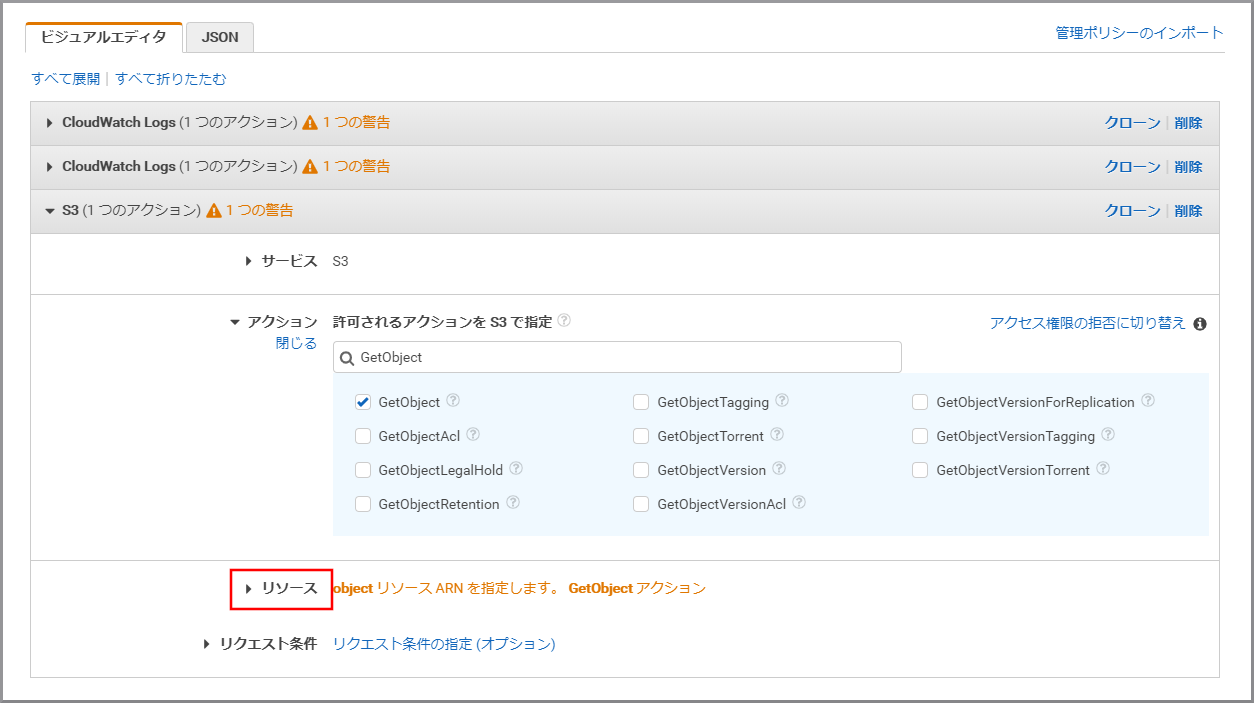Expand the リクエスト条件 section

(207, 644)
